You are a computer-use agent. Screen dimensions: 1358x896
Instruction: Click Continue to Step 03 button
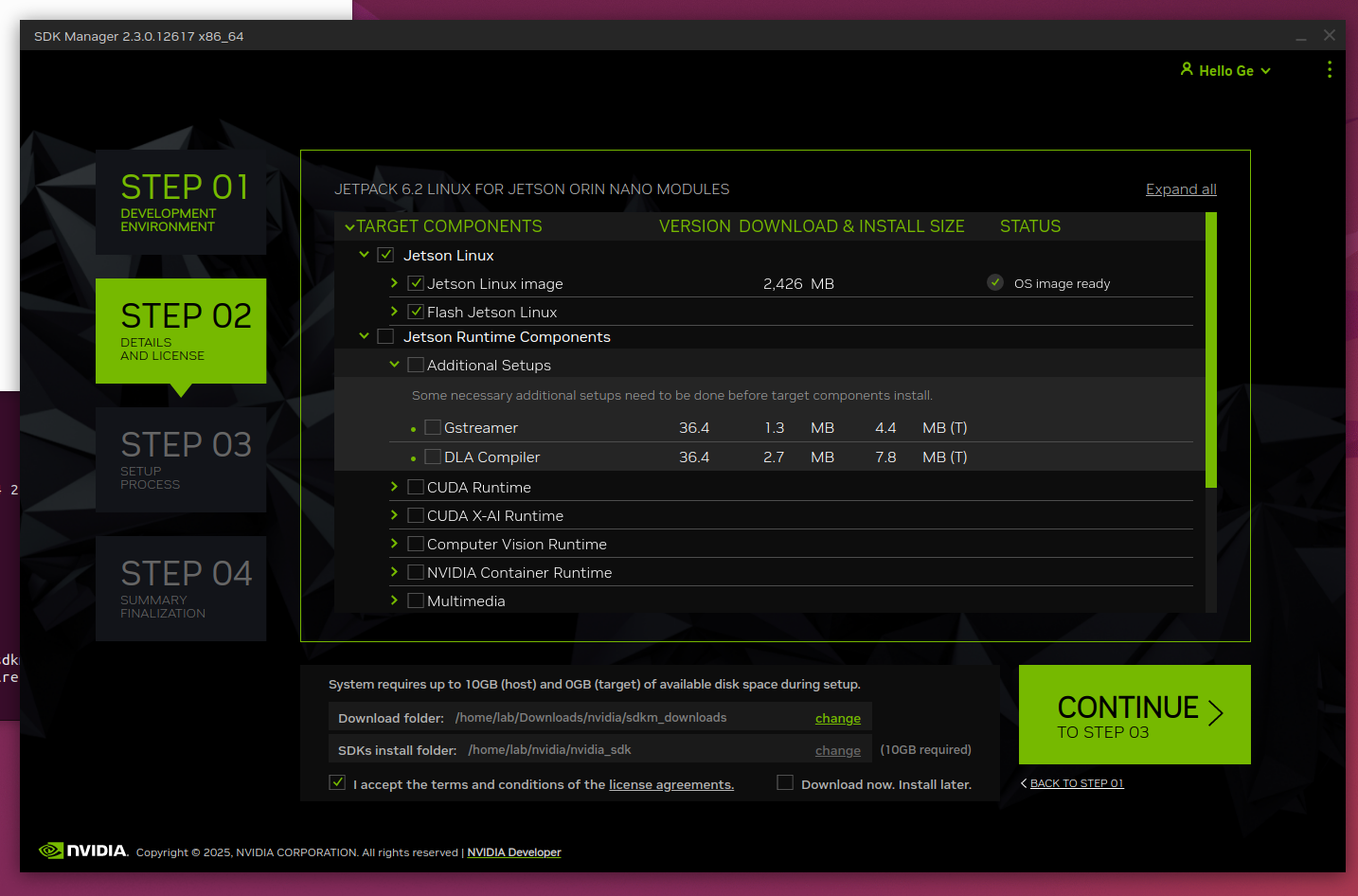[1135, 714]
